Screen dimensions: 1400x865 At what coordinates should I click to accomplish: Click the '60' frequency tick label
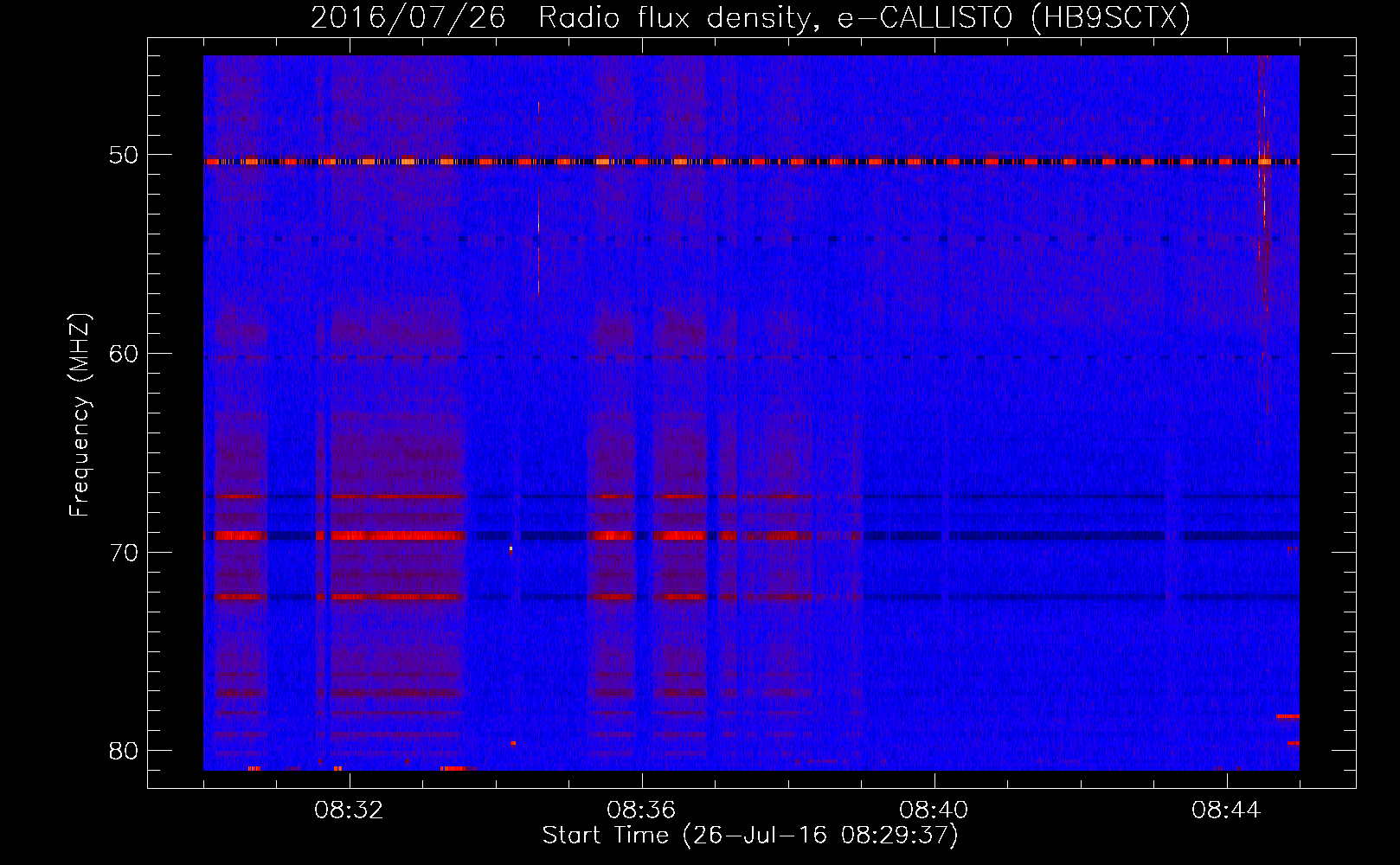click(x=125, y=354)
